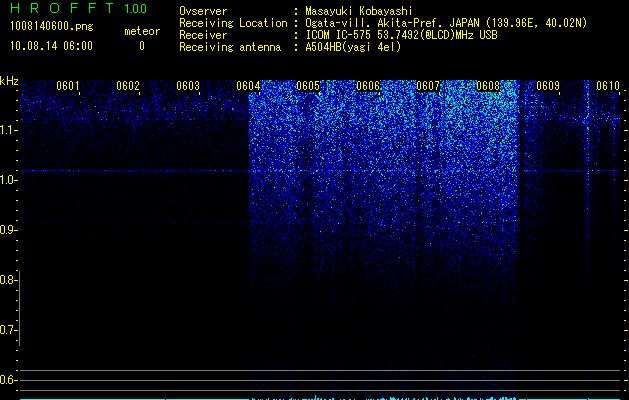Click the 0.7 kHz axis label
Screen dimensions: 629x400
[8, 330]
